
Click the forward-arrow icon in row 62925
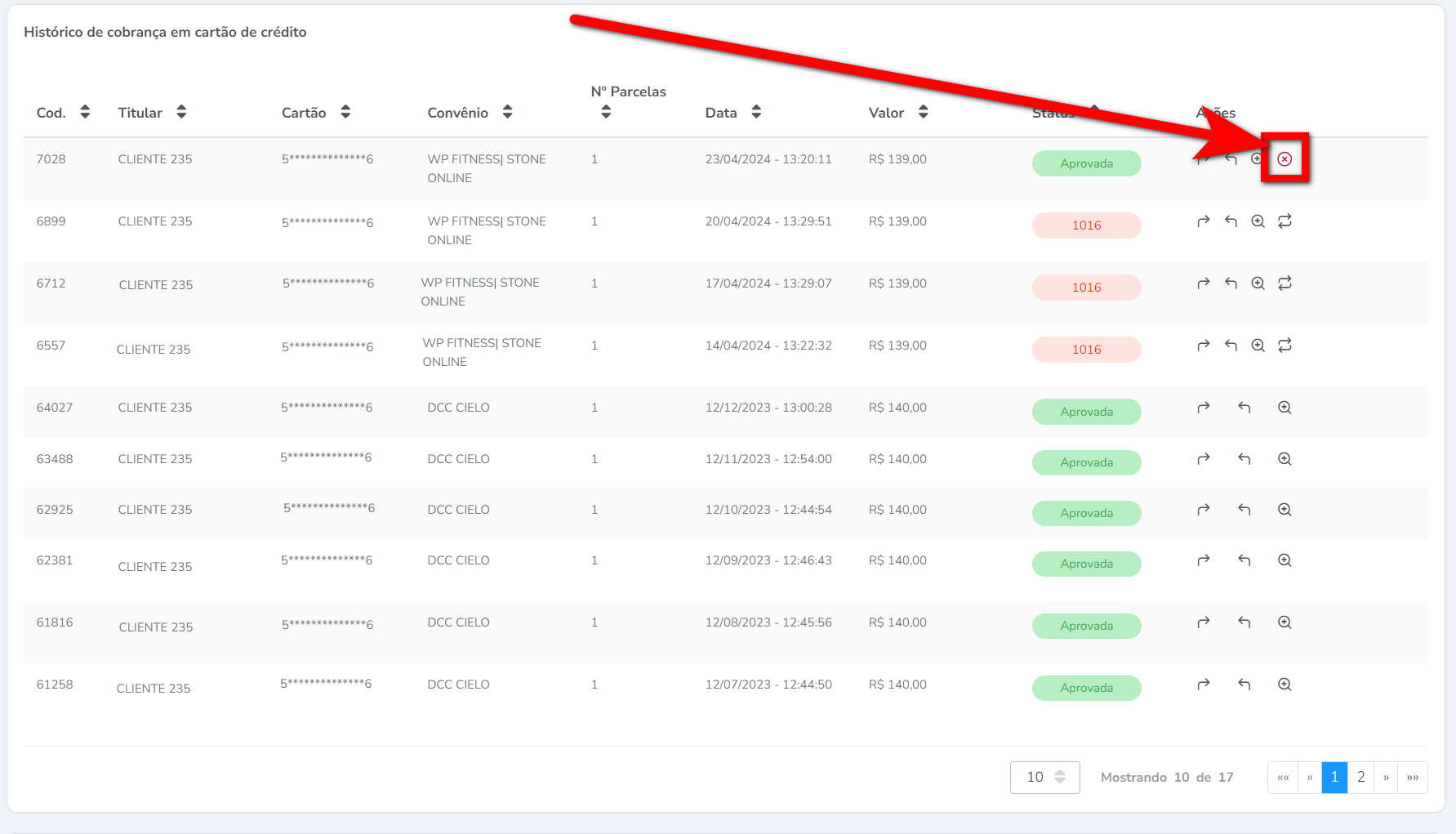(x=1203, y=510)
